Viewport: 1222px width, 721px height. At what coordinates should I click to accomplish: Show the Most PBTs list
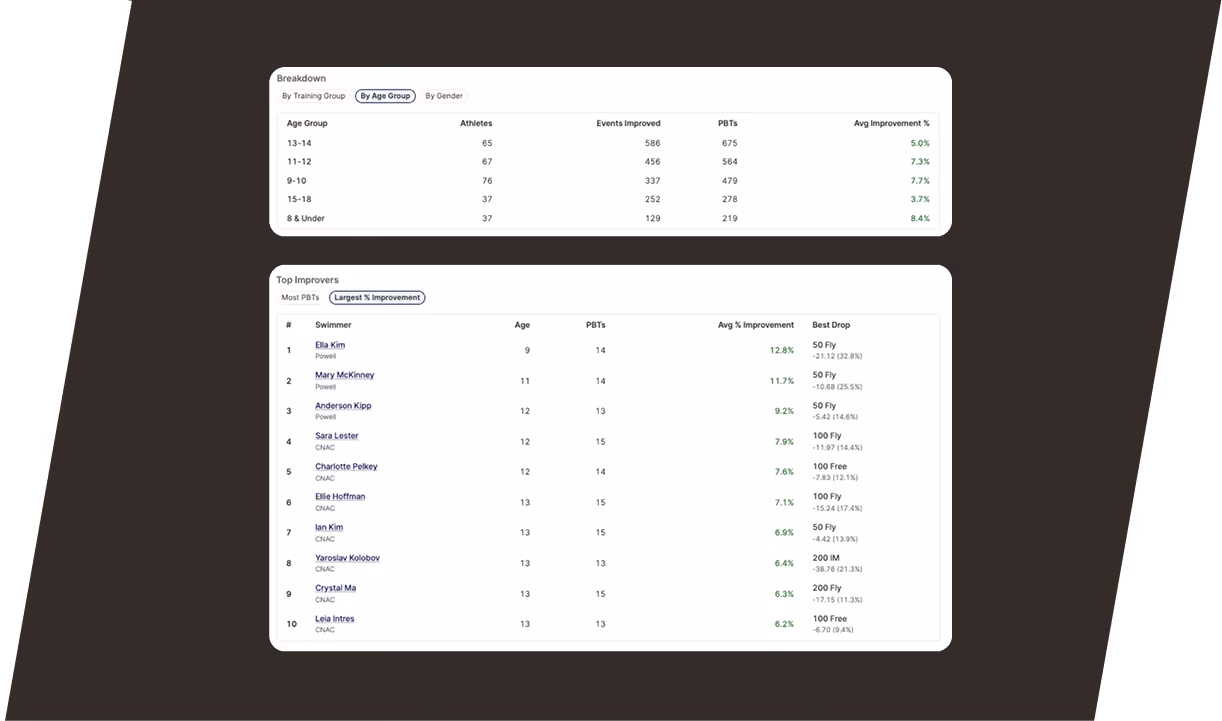pyautogui.click(x=300, y=297)
